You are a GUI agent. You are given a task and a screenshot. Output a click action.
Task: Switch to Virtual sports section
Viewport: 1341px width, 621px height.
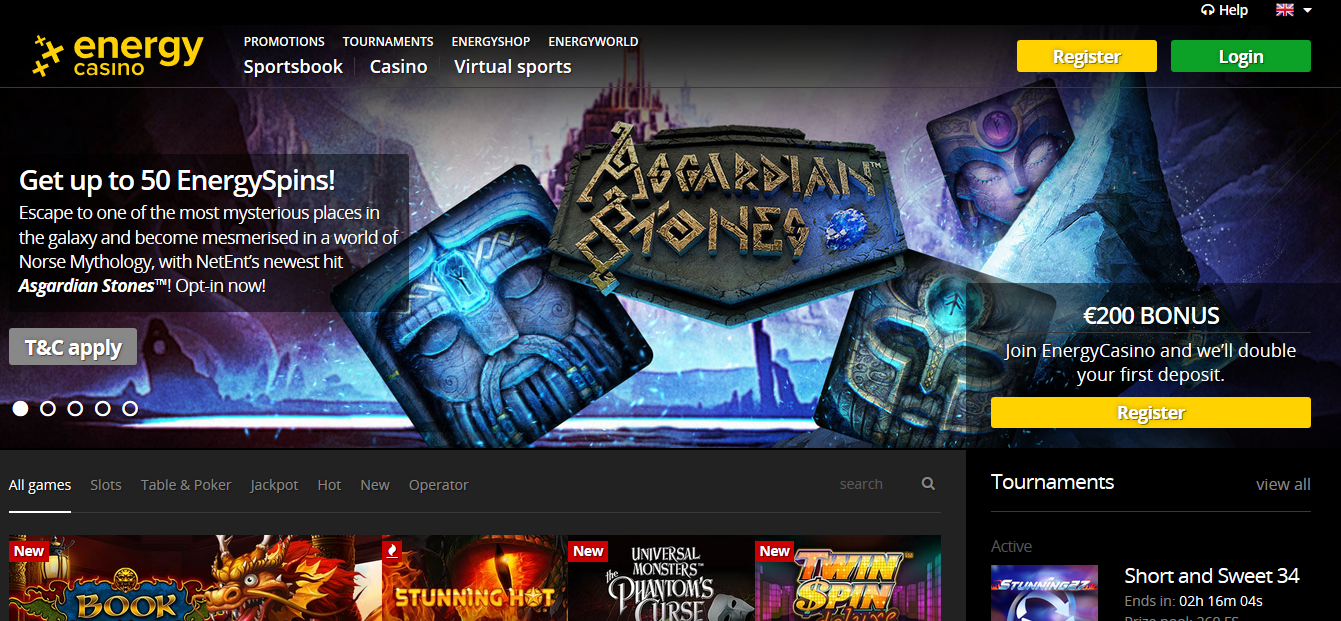pos(513,67)
